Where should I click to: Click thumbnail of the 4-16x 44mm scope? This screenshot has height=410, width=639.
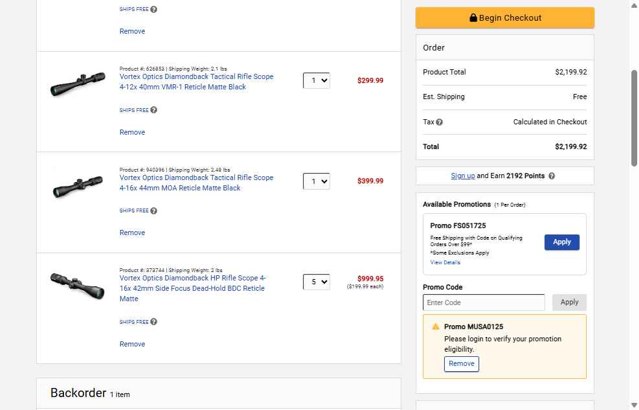click(77, 187)
